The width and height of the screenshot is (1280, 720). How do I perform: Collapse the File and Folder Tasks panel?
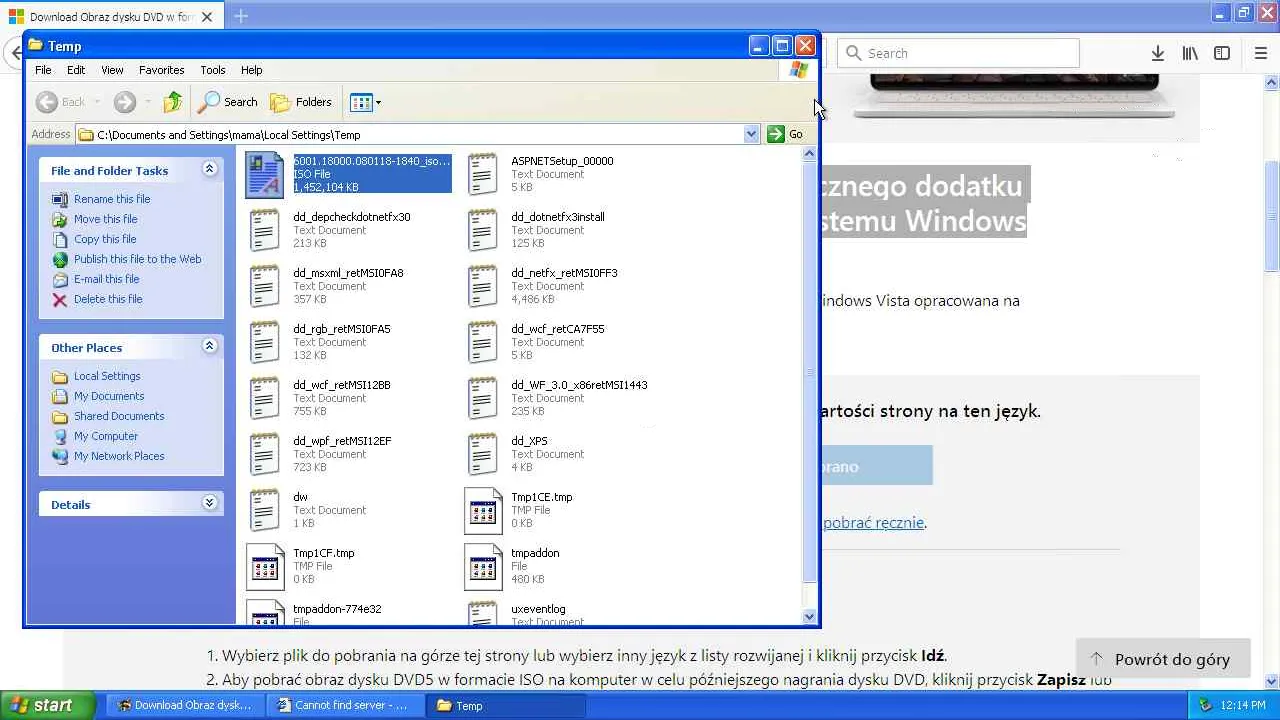tap(210, 169)
